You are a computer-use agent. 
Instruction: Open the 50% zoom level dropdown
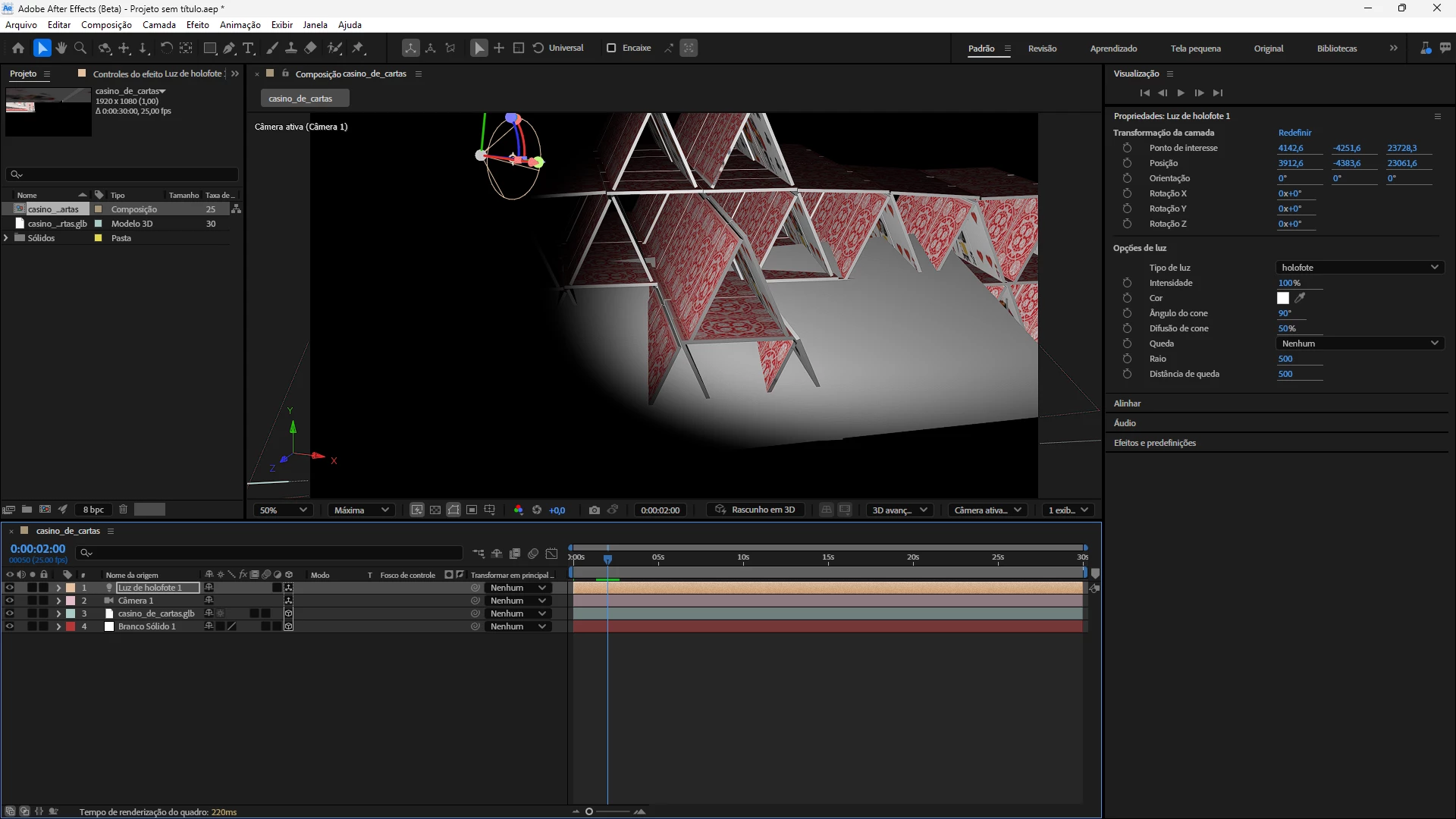[x=283, y=510]
